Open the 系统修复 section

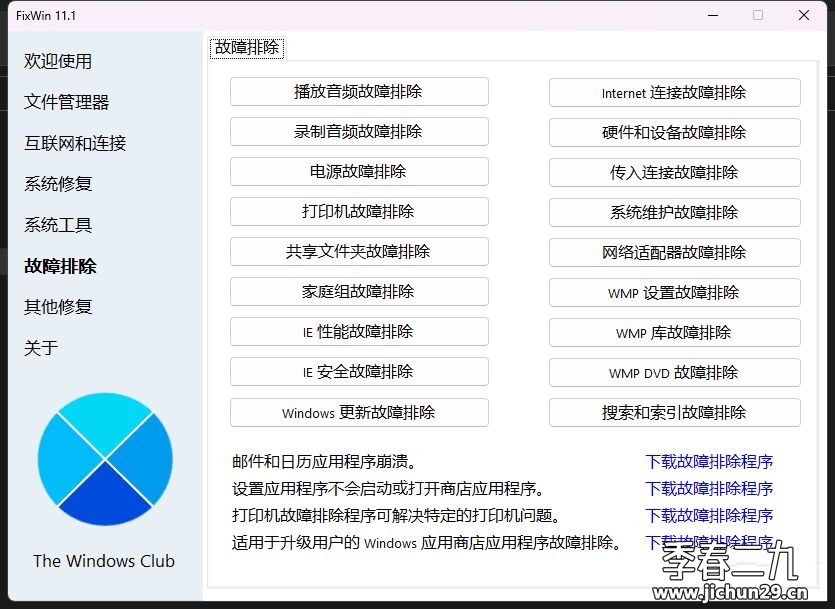point(58,184)
